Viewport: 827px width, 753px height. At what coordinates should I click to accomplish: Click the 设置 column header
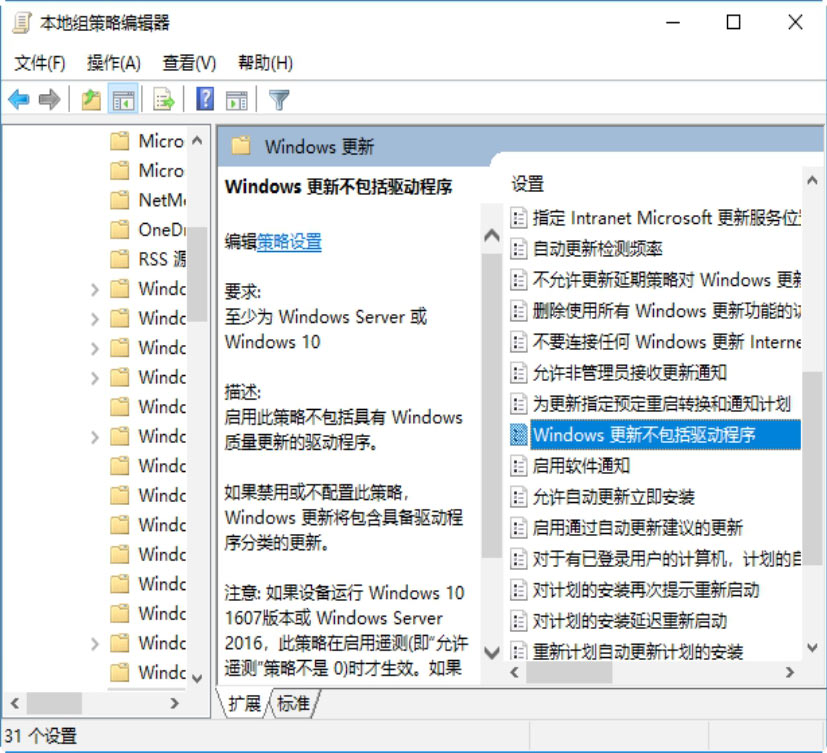(527, 184)
